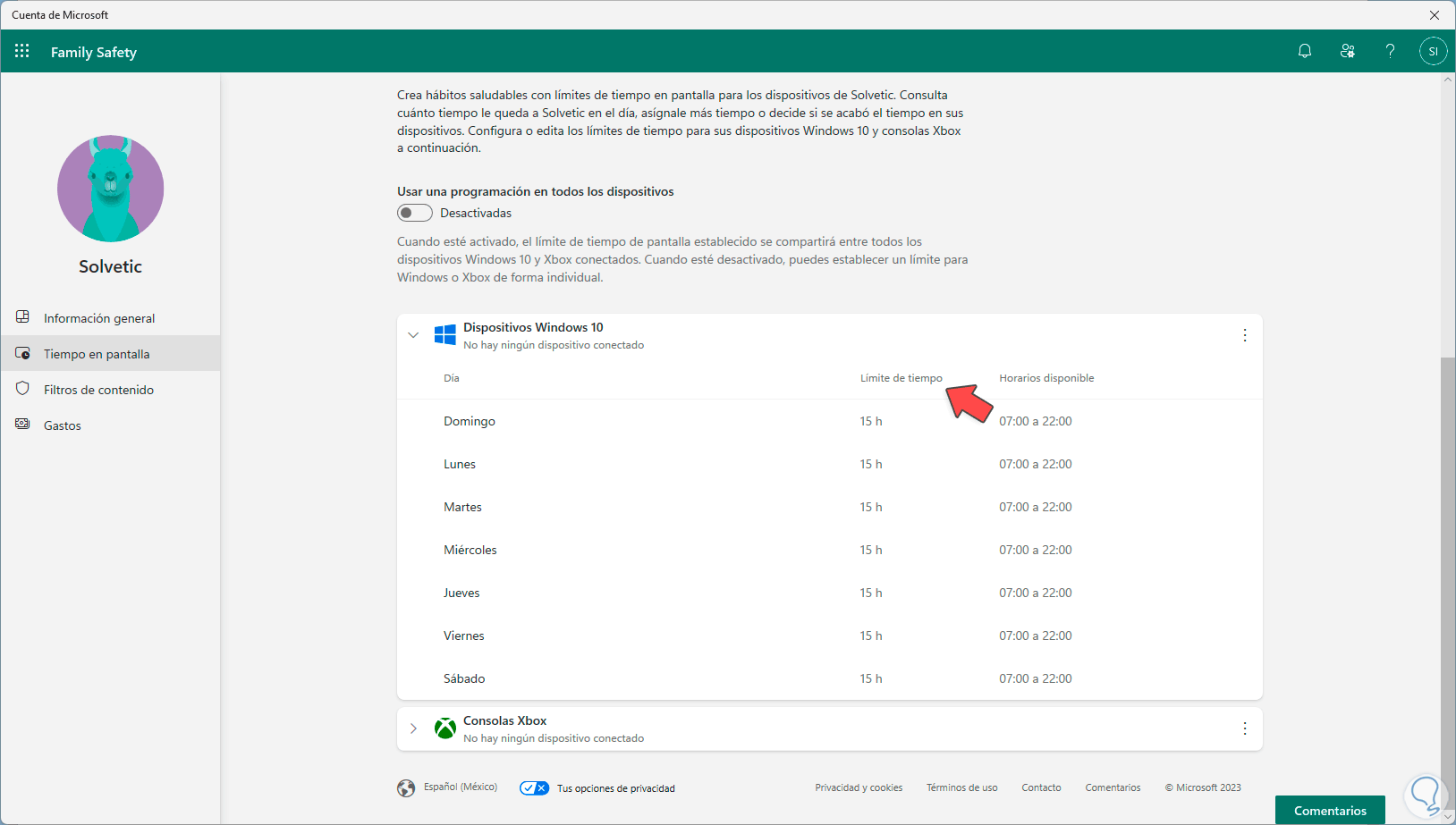Click Martes' 07:00 a 22:00 schedule
1456x825 pixels.
(1036, 507)
